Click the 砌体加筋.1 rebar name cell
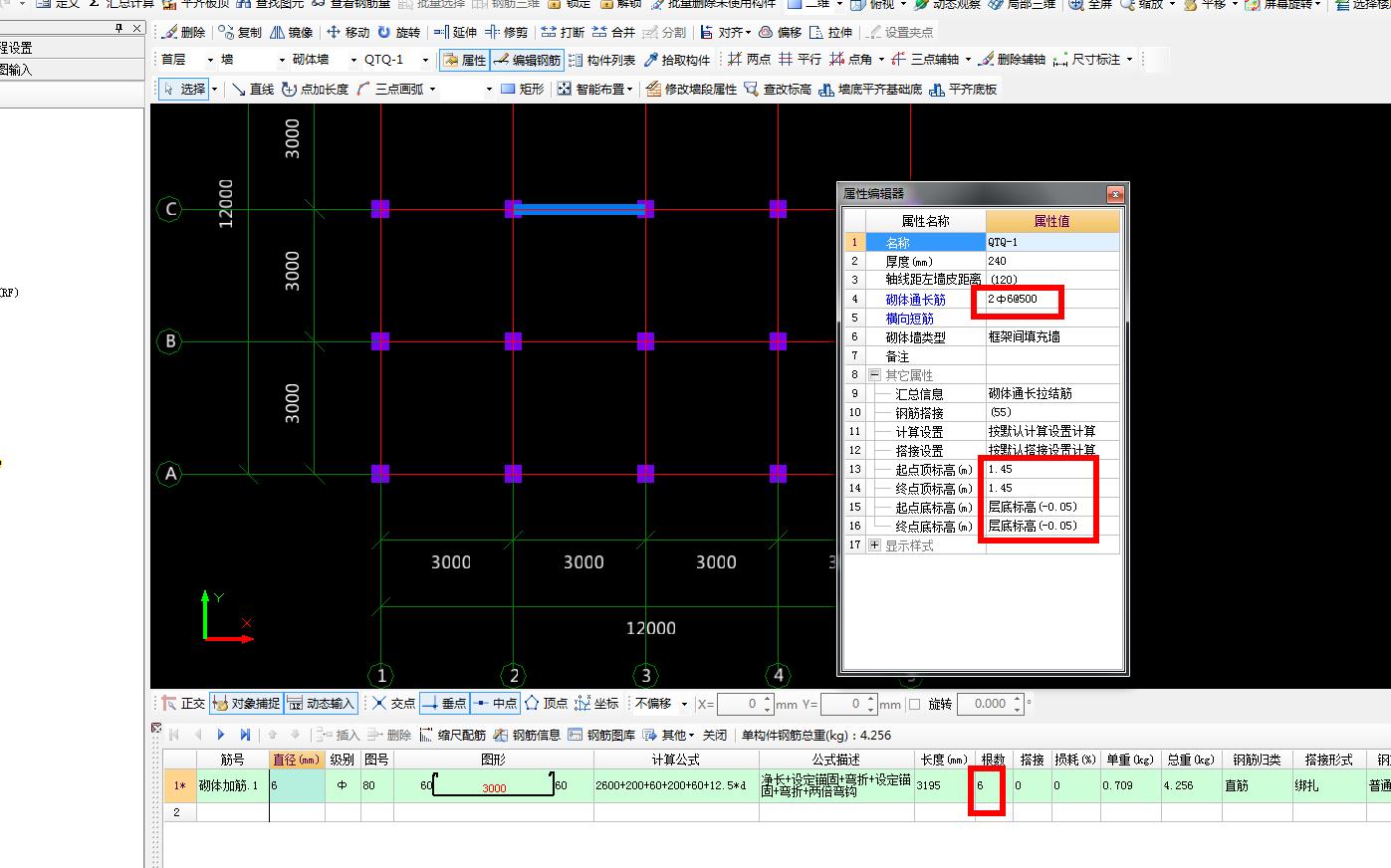Viewport: 1391px width, 868px height. point(232,785)
